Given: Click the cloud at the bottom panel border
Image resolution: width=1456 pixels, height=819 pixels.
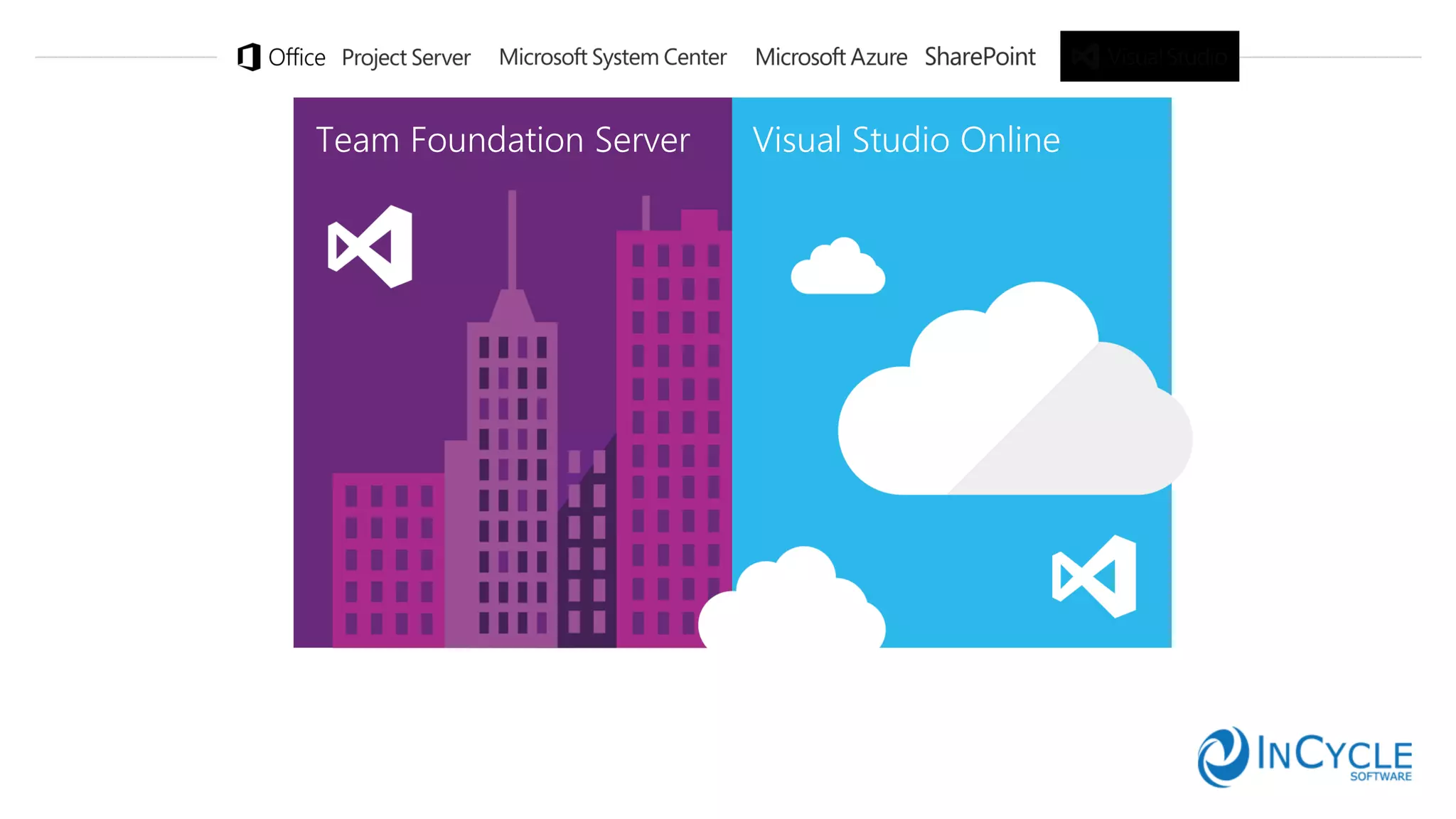Looking at the screenshot, I should coord(793,604).
